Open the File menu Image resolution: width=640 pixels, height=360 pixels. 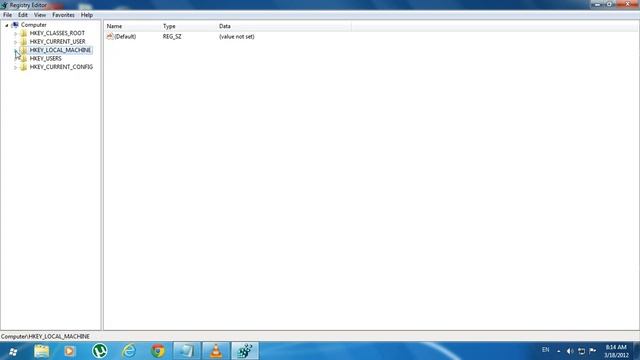click(7, 15)
